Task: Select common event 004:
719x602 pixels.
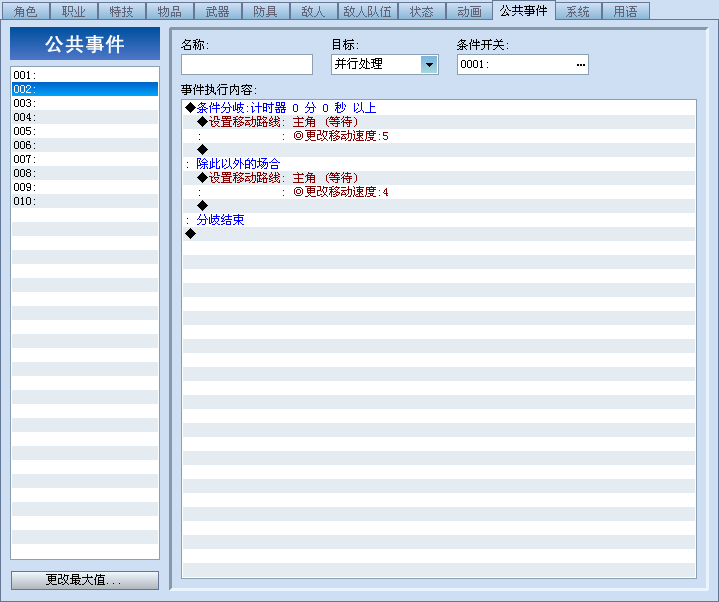Action: click(85, 117)
